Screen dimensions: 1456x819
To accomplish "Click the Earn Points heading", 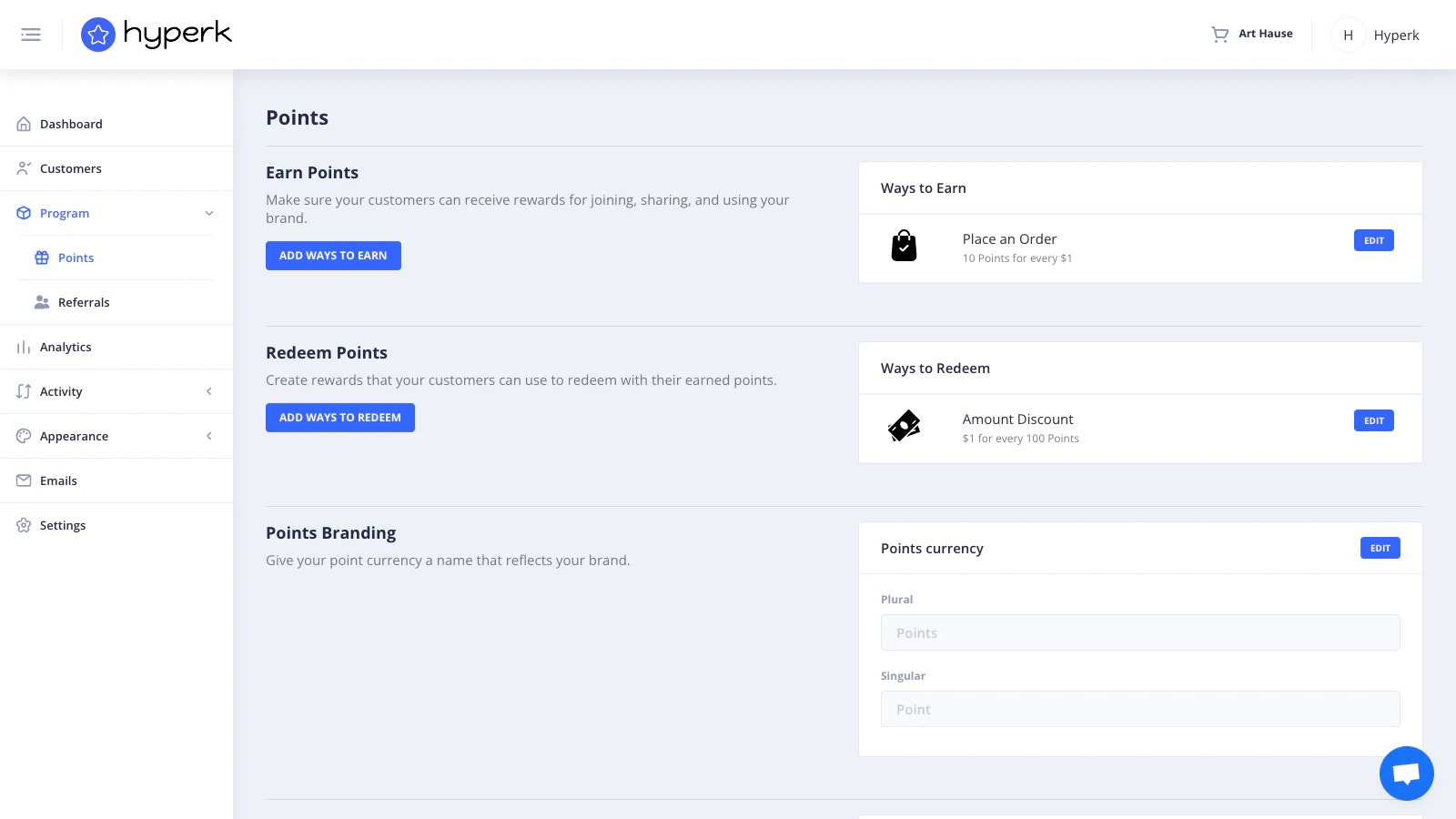I will pos(312,173).
